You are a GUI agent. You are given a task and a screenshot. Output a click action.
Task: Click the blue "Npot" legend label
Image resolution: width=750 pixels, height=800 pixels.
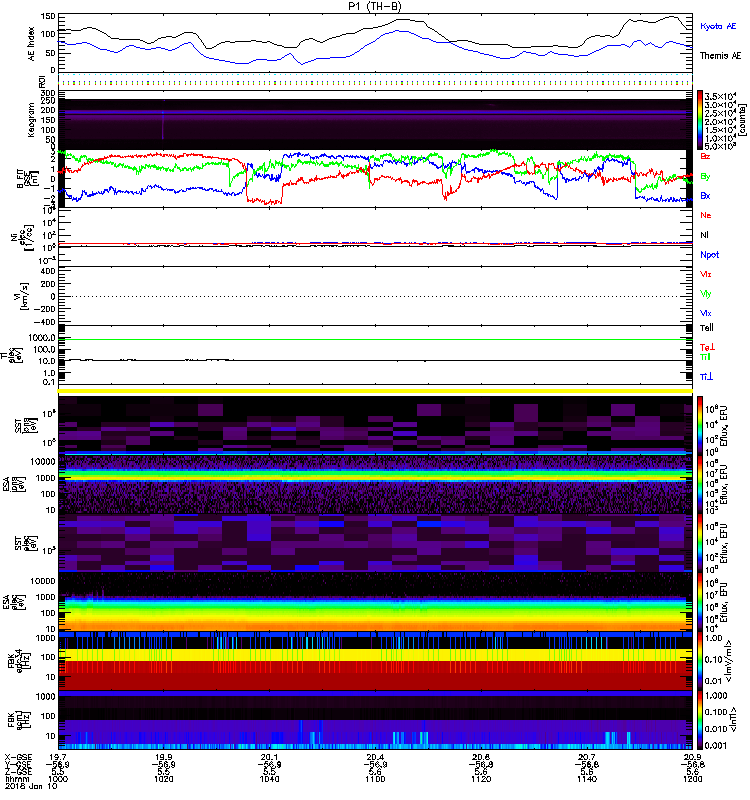[710, 255]
